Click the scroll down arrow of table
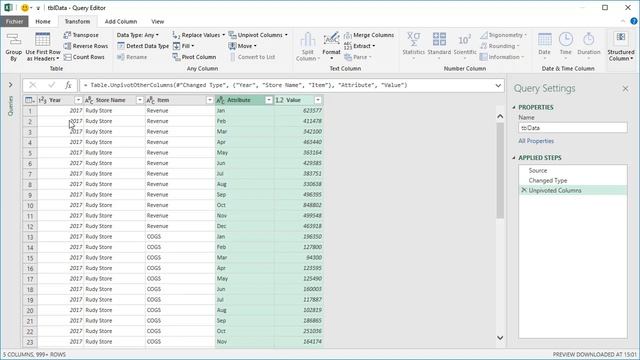Viewport: 640px width, 360px height. (x=500, y=338)
